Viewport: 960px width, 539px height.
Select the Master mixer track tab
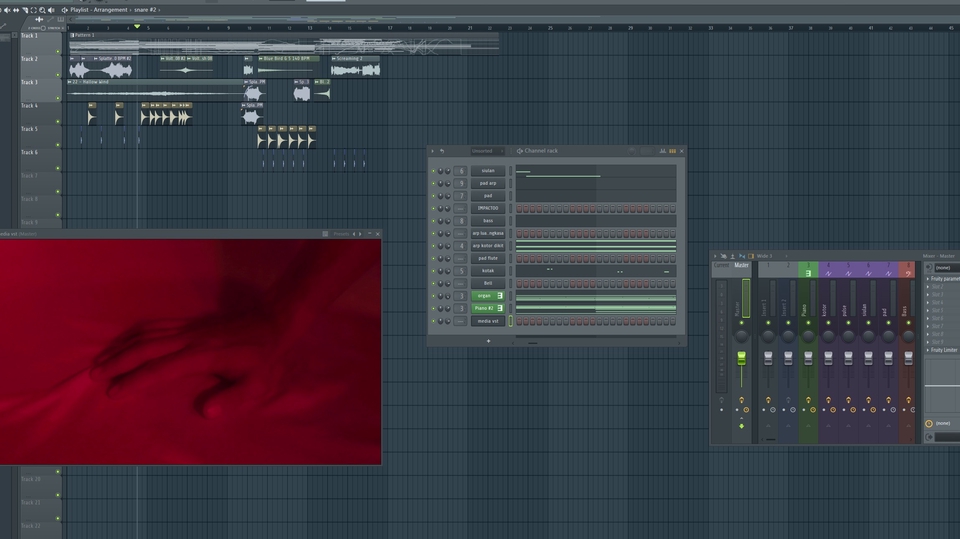(x=741, y=265)
